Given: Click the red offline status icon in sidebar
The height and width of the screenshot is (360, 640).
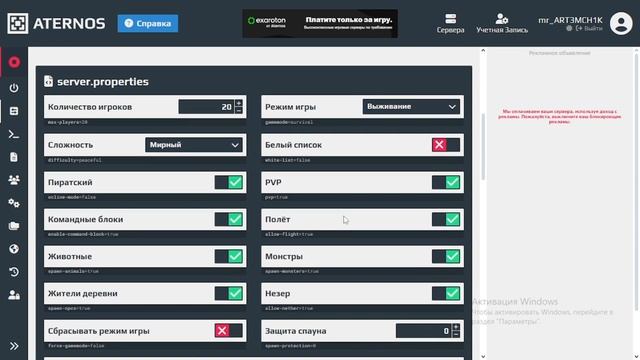Looking at the screenshot, I should pyautogui.click(x=14, y=62).
